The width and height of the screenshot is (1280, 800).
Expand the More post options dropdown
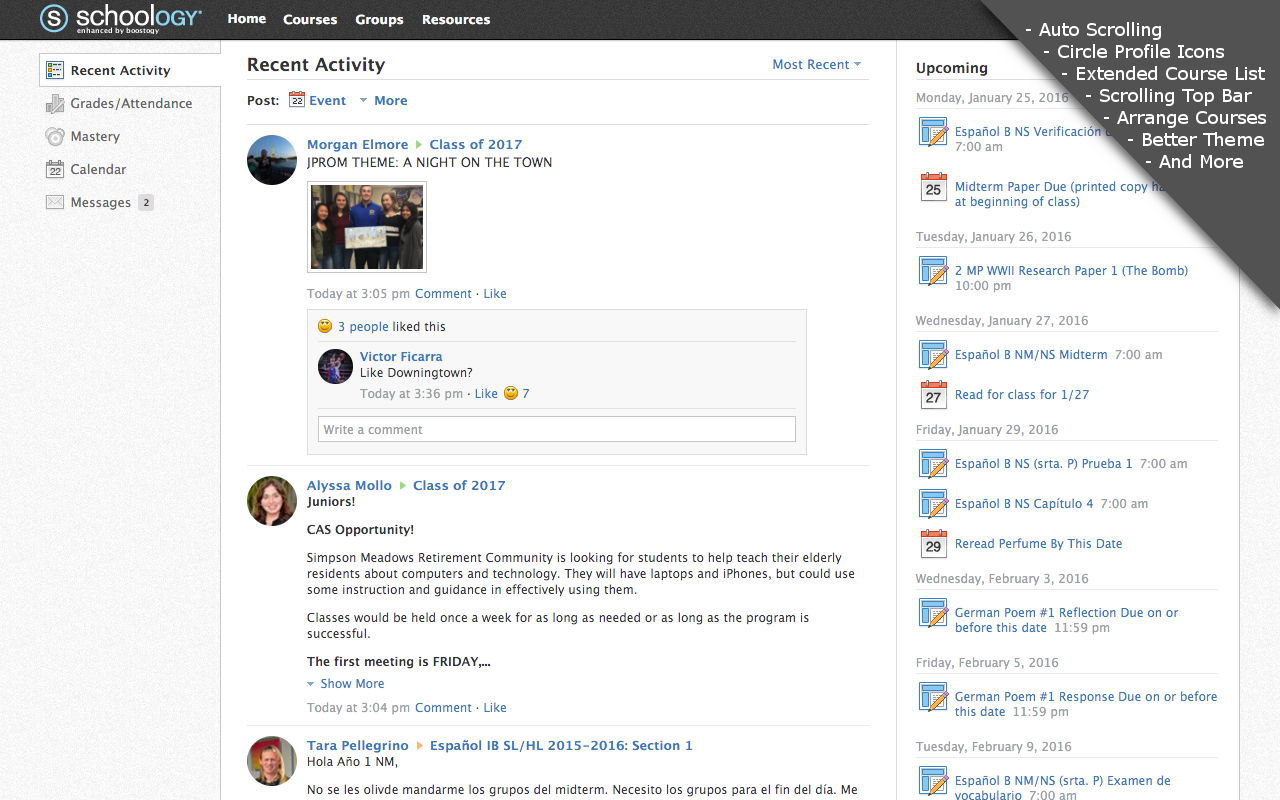[x=383, y=100]
